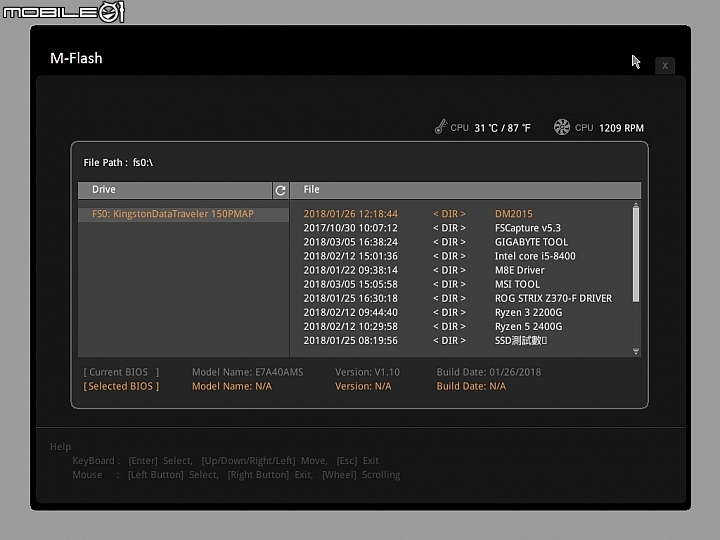The width and height of the screenshot is (720, 540).
Task: Click date 2018/02/12 10:29:58
Action: click(x=350, y=326)
